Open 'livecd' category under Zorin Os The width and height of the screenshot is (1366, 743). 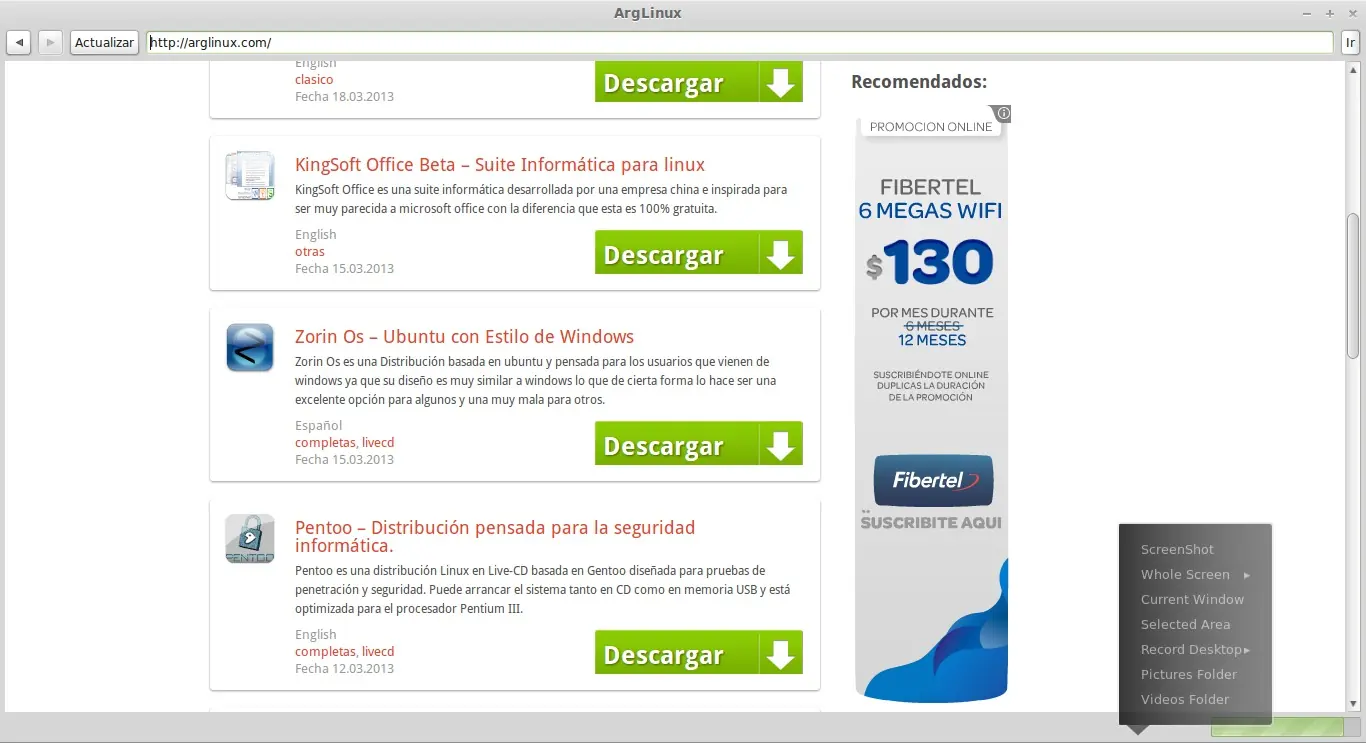coord(378,443)
